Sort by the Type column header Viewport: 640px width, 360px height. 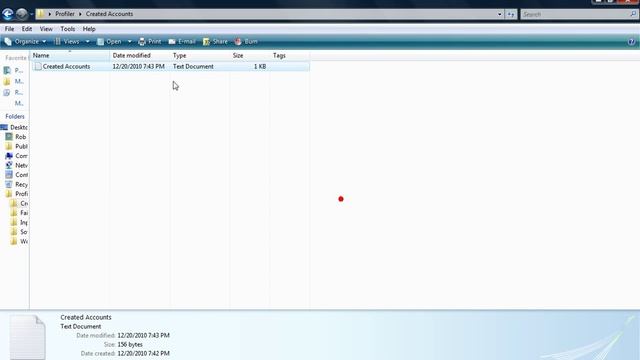(200, 56)
